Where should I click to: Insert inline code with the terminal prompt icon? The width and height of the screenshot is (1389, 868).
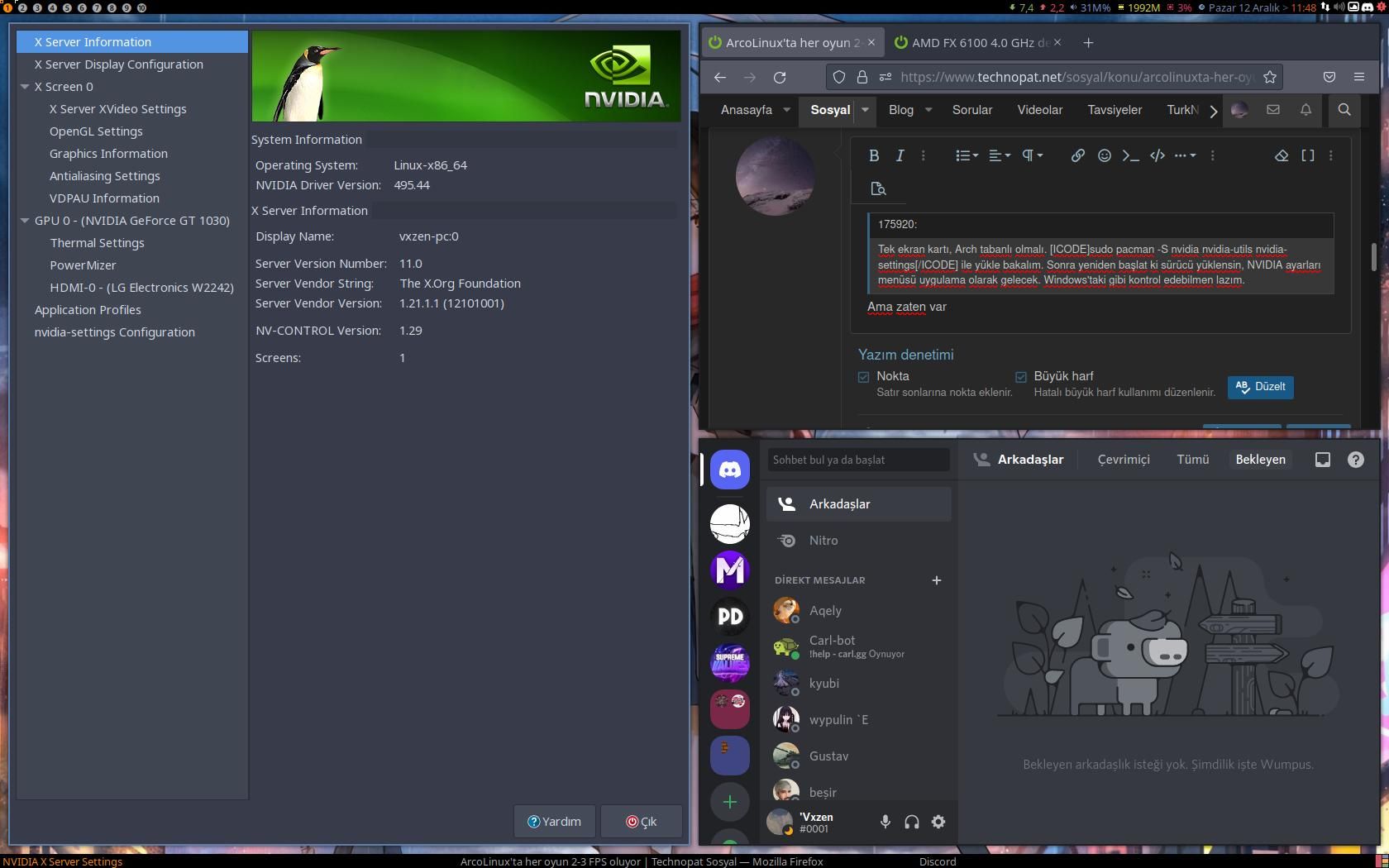point(1131,155)
